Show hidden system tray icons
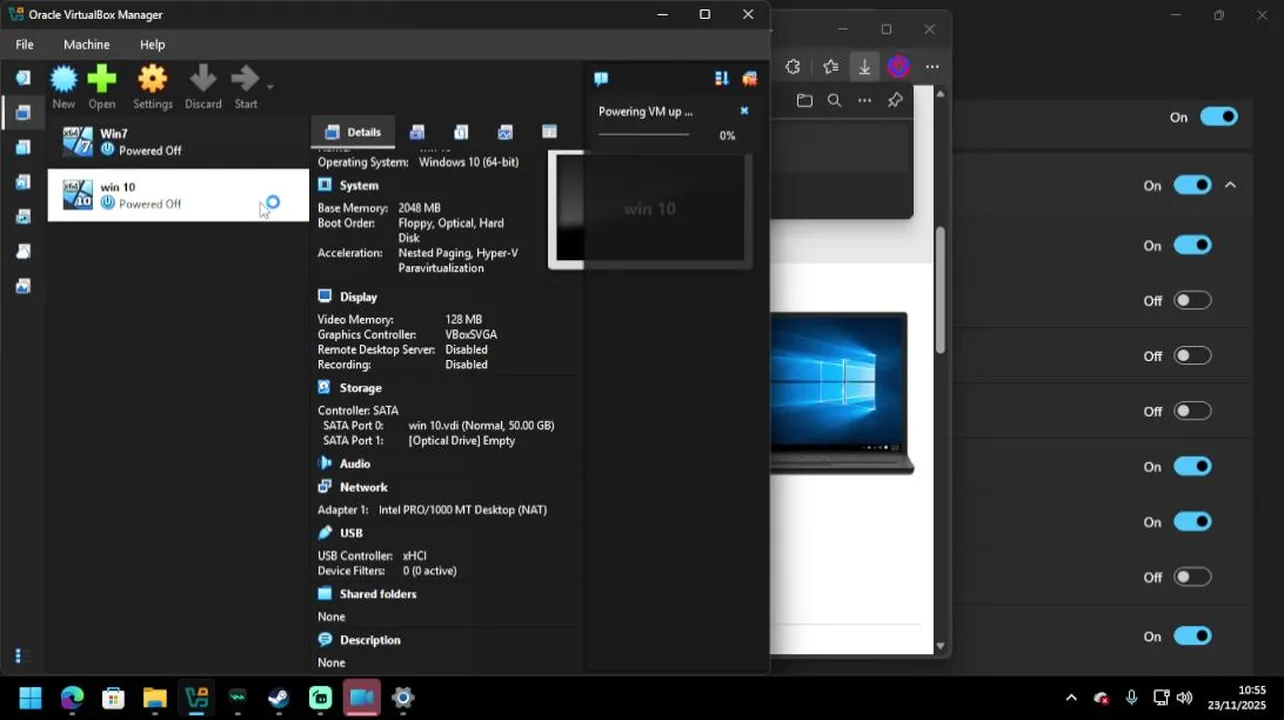The width and height of the screenshot is (1284, 720). [x=1071, y=698]
